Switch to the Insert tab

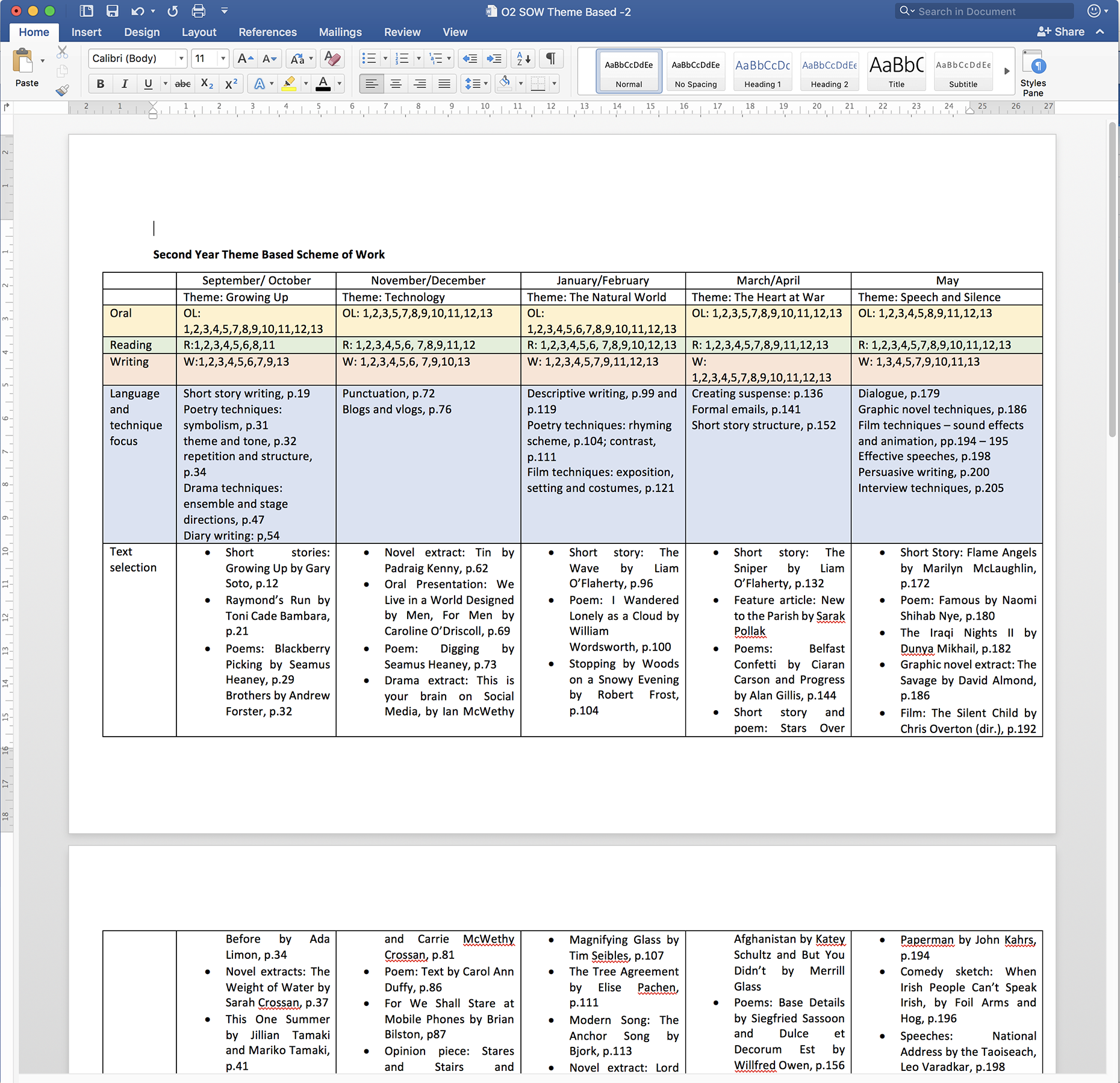click(x=86, y=32)
